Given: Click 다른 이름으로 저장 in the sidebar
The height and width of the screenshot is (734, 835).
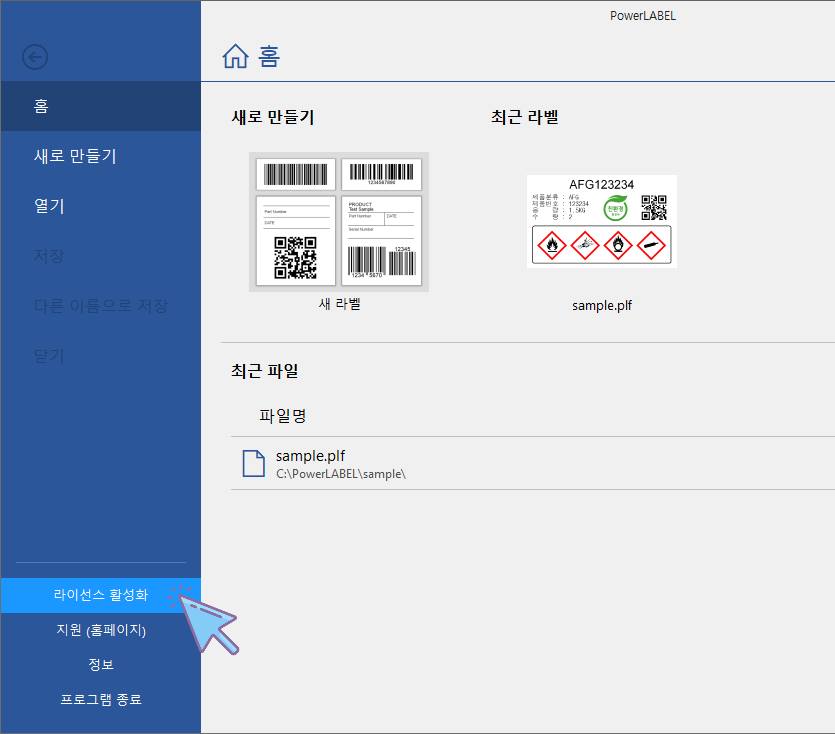Looking at the screenshot, I should point(100,306).
